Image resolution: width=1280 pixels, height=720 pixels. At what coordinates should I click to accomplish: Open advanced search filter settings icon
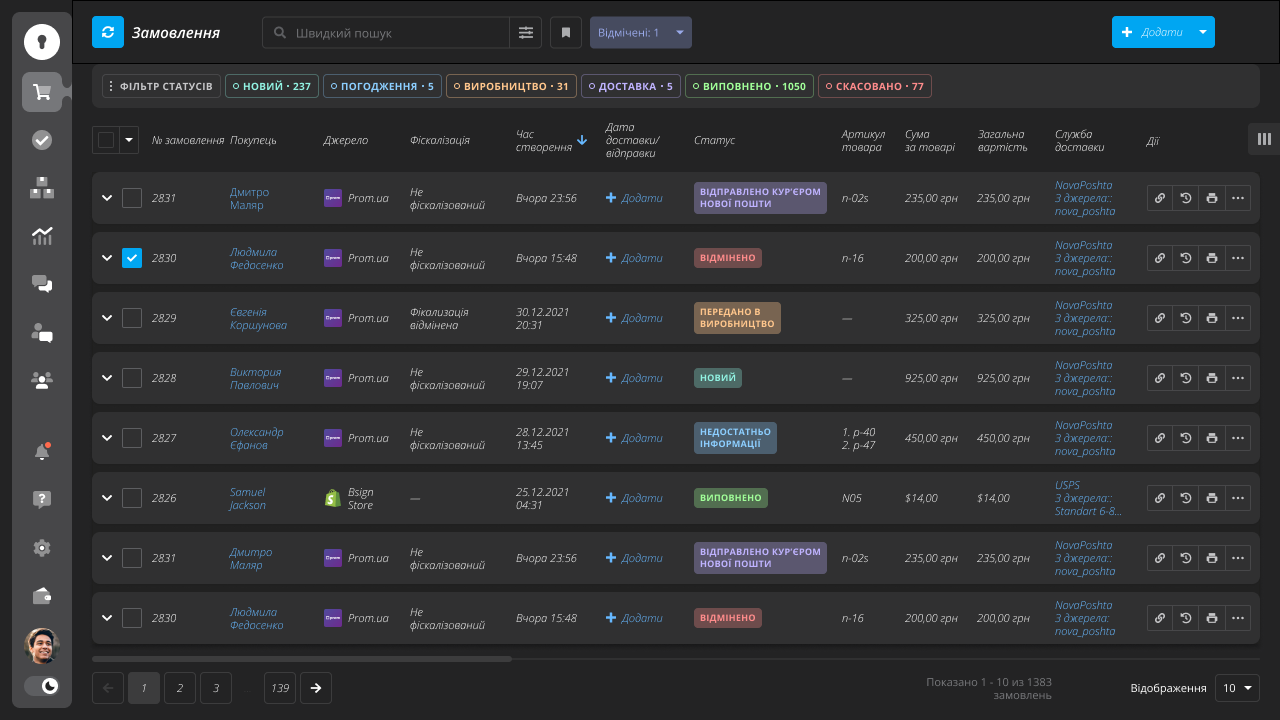coord(526,32)
